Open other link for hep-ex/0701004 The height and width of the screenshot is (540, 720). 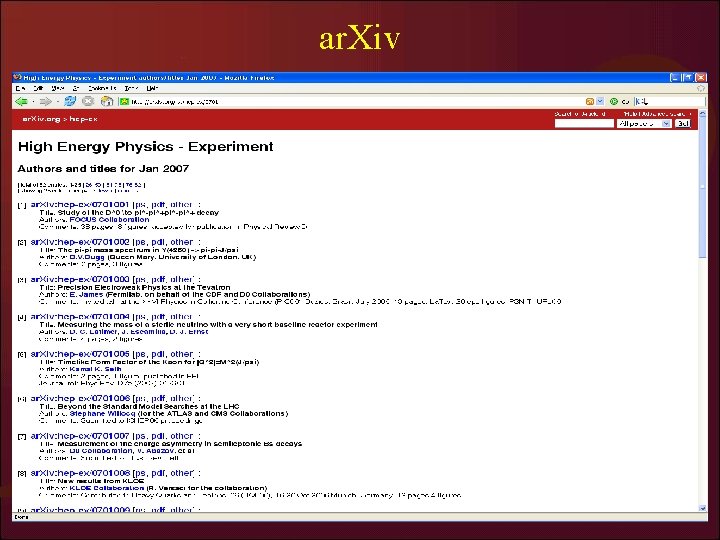pyautogui.click(x=182, y=316)
